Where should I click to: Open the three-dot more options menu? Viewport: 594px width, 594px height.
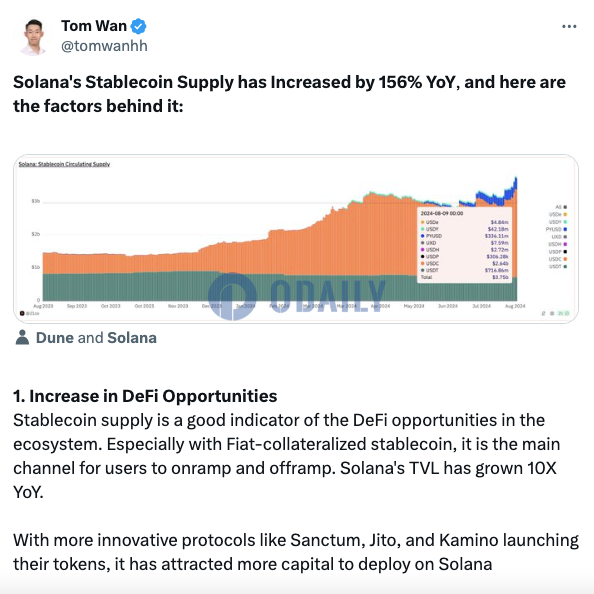coord(569,26)
